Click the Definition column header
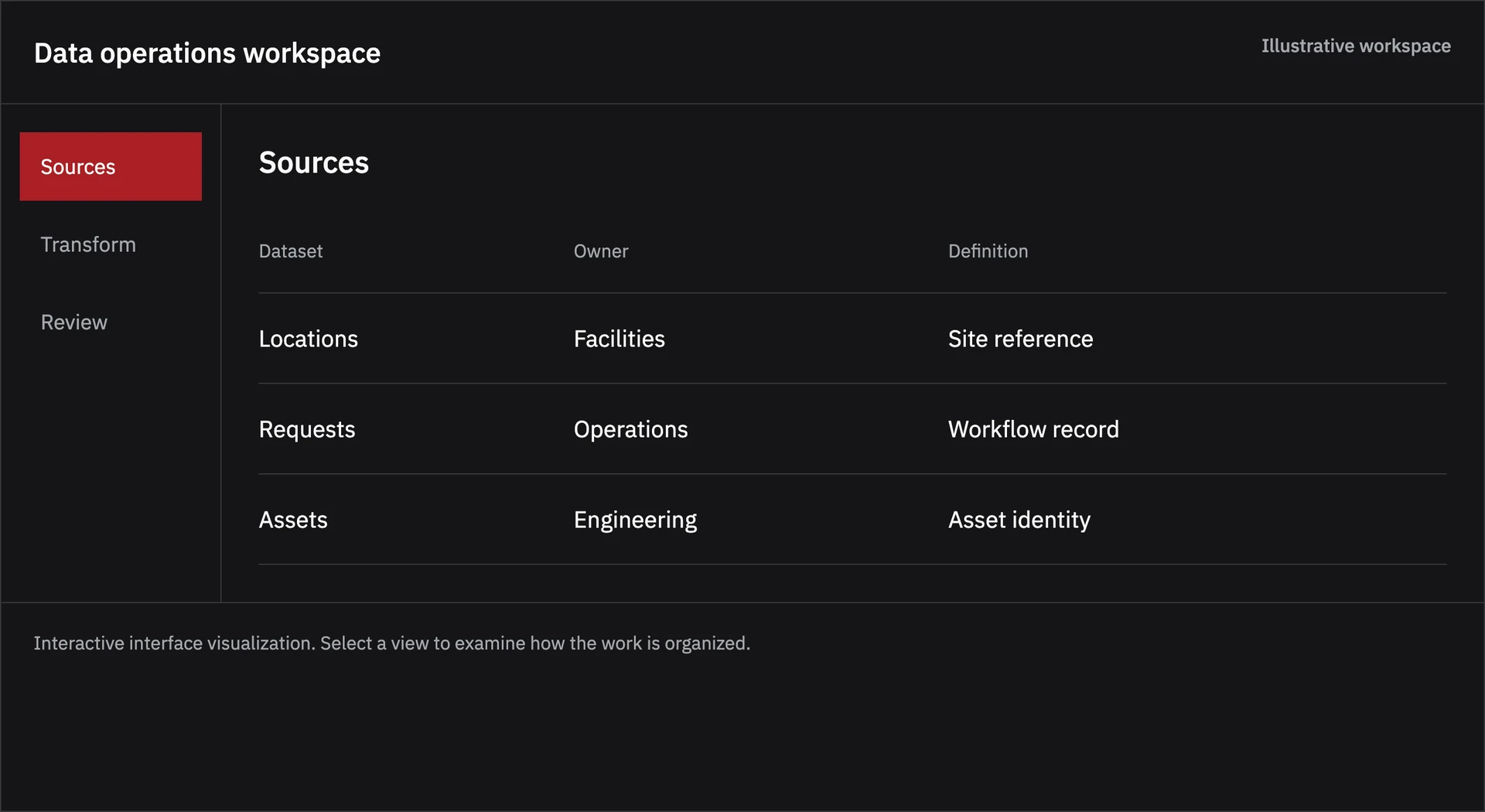 (x=988, y=251)
